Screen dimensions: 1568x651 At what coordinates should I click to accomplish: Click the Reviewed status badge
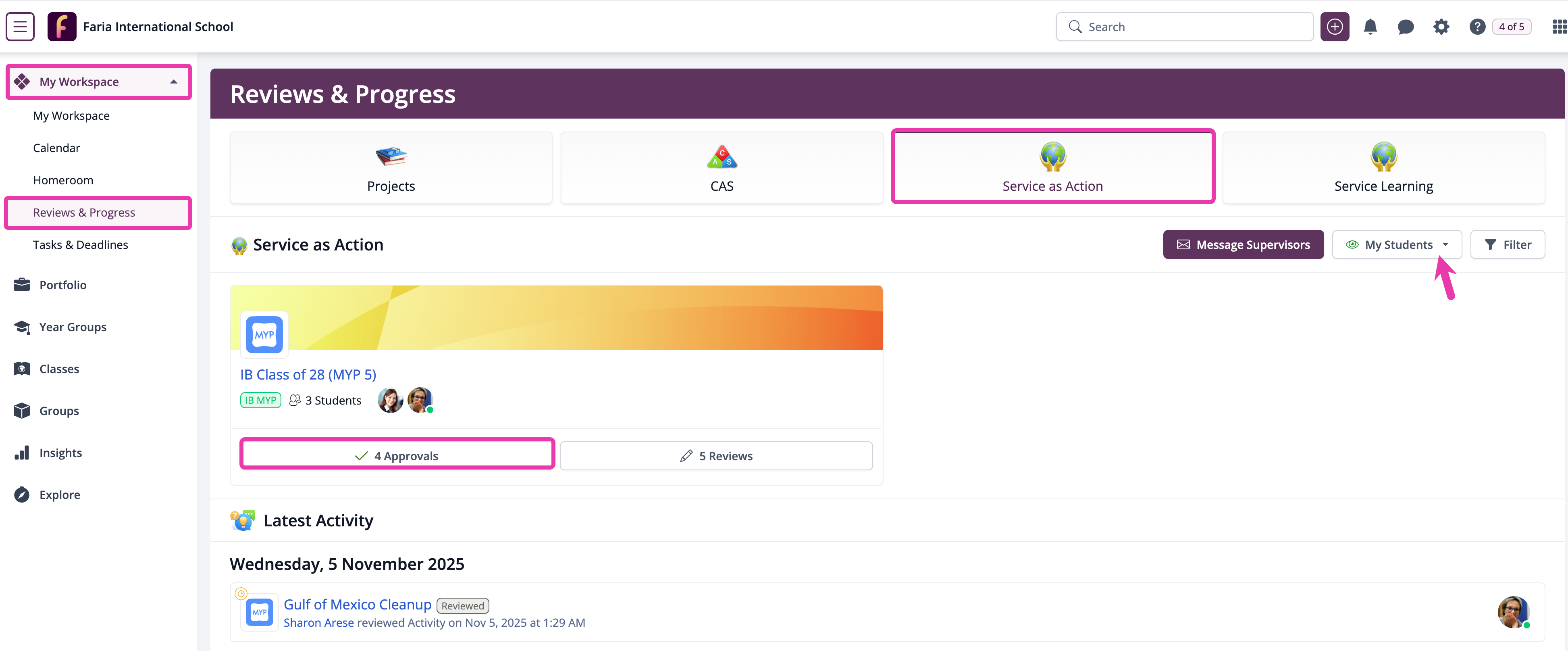tap(463, 606)
